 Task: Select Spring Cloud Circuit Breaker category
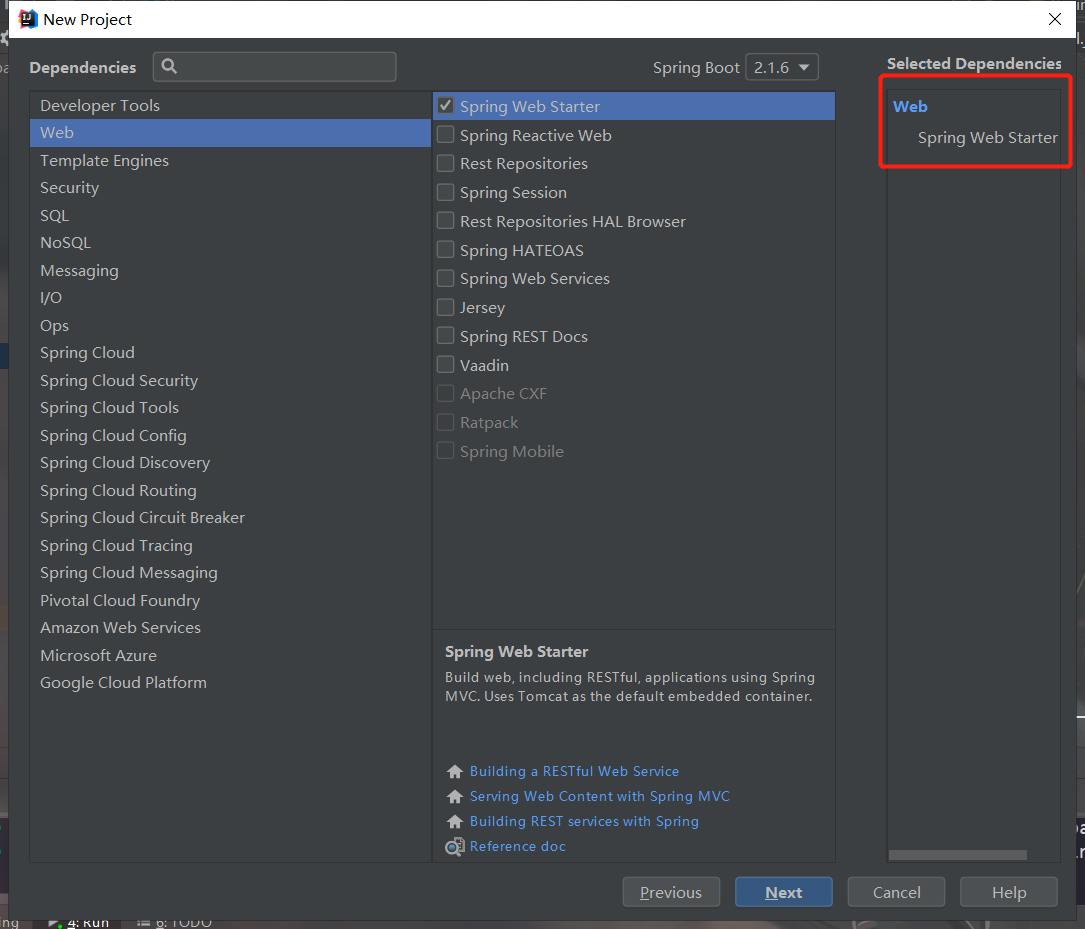click(230, 517)
